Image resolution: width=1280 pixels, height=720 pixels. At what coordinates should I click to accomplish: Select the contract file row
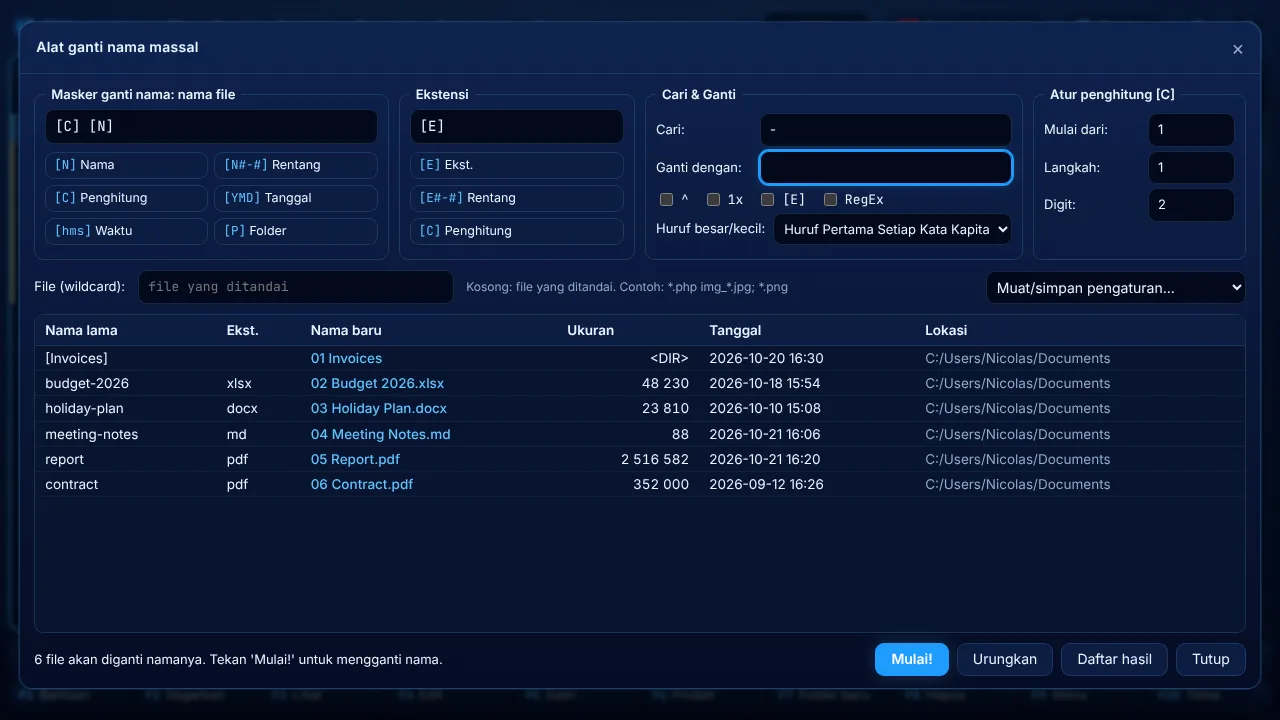640,485
